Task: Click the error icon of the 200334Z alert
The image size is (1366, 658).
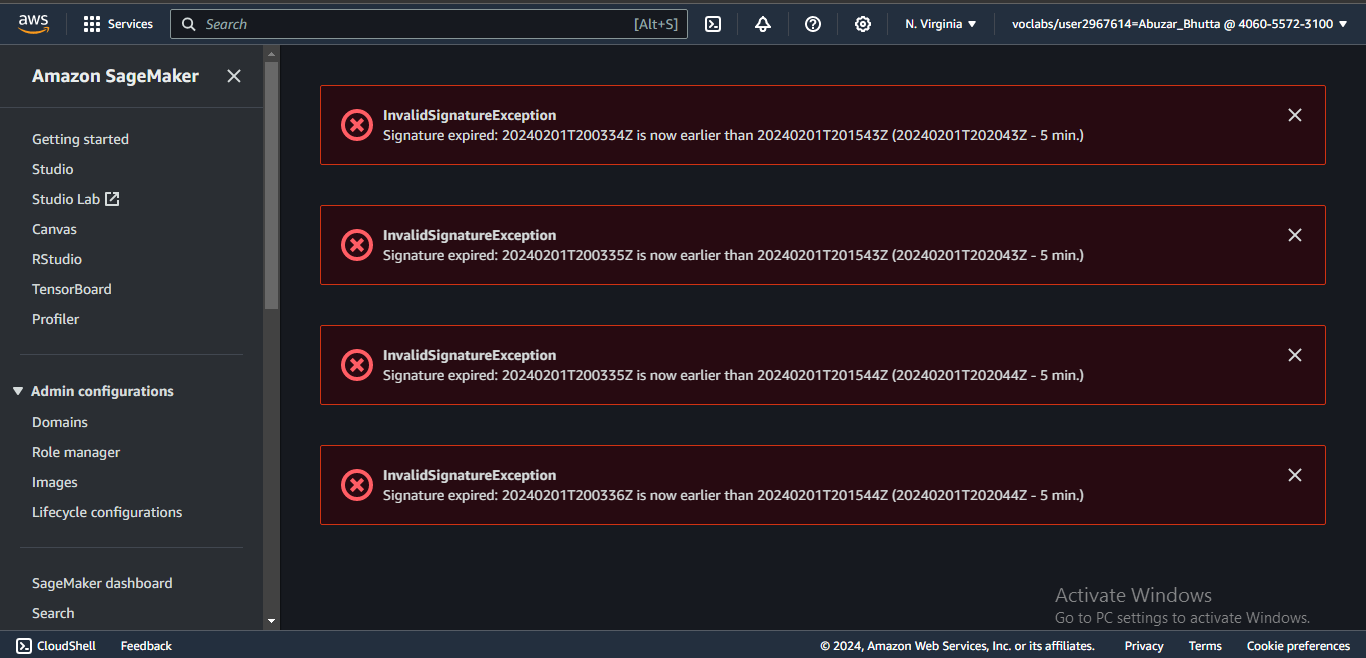Action: tap(357, 125)
